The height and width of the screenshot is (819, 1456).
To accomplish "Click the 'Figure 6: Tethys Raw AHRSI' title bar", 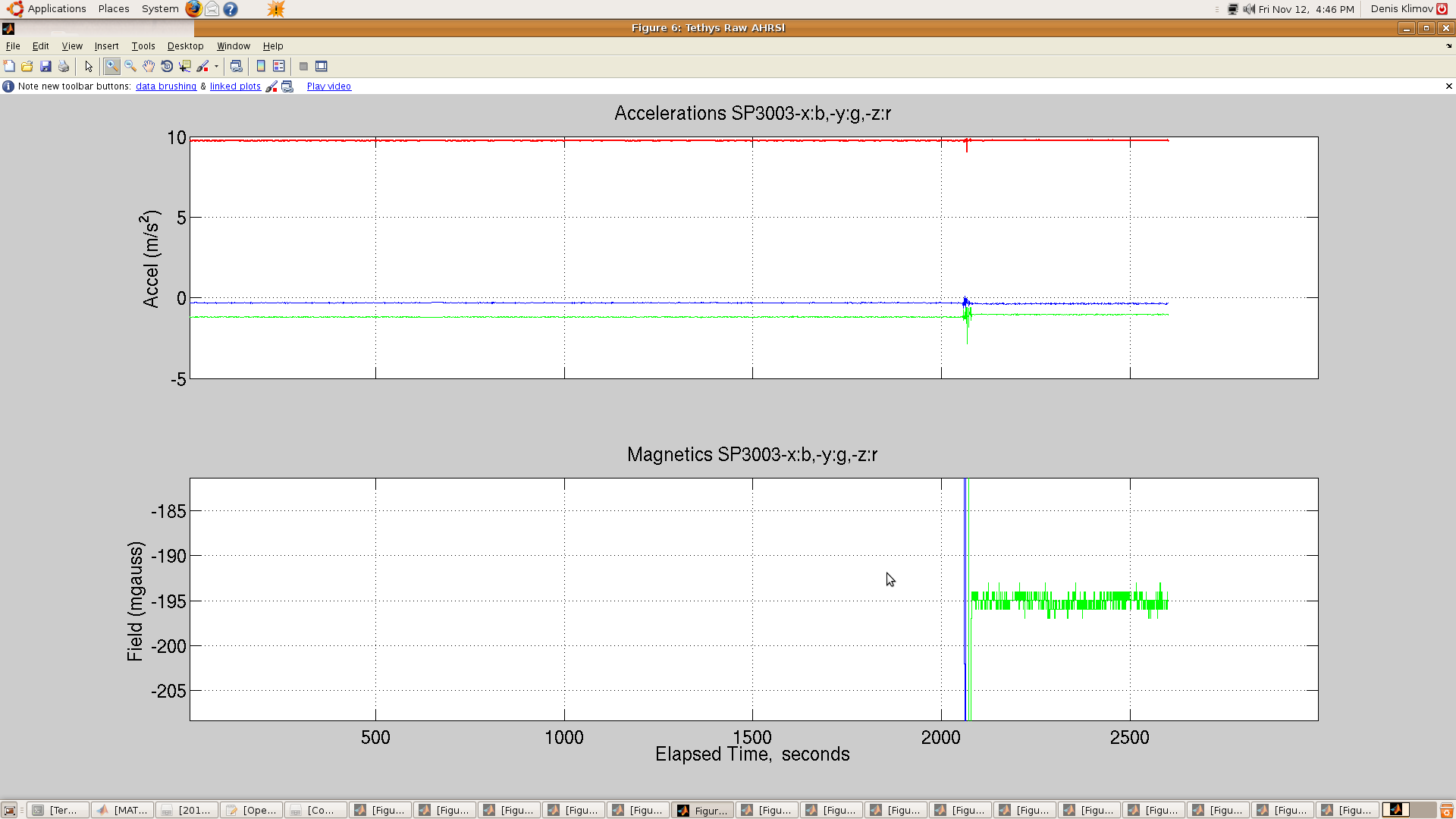I will [708, 28].
